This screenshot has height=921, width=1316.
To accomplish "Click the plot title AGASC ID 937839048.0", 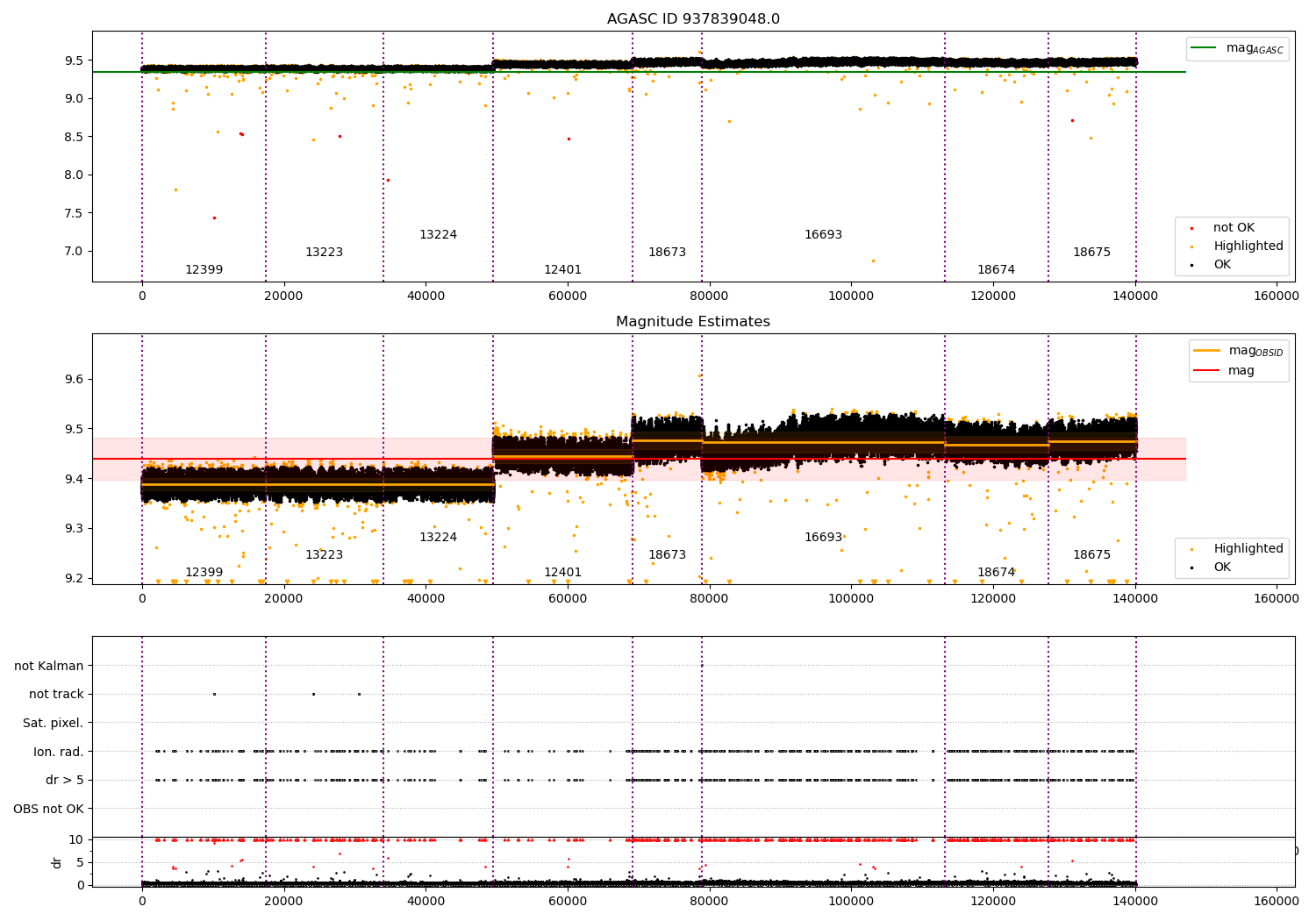I will [693, 19].
